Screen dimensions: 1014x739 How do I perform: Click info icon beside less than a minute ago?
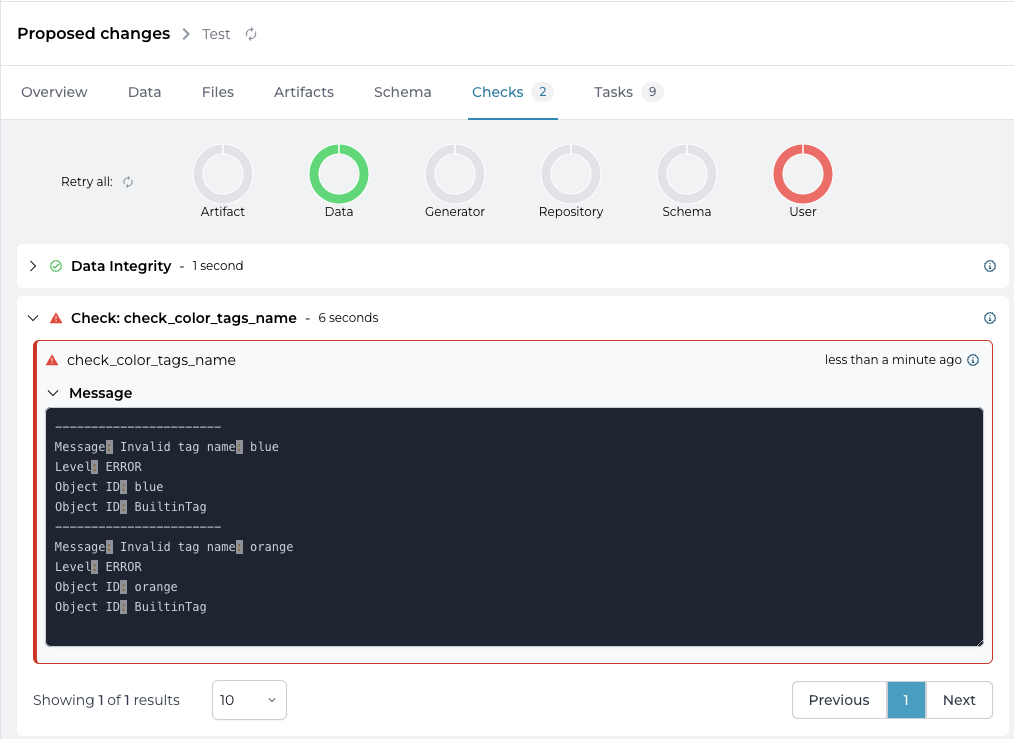[973, 360]
